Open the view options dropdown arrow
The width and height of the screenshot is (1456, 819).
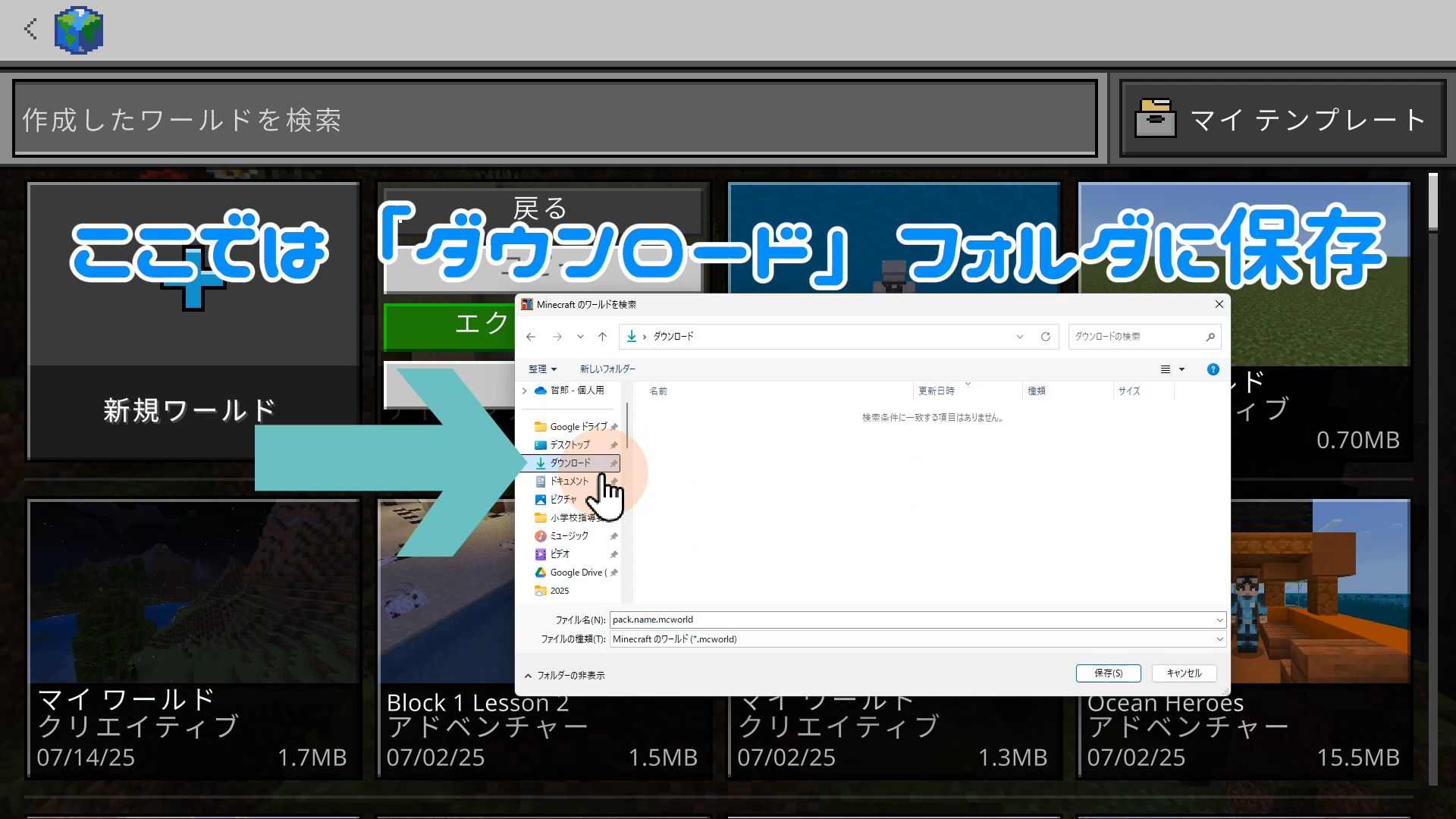tap(1181, 369)
